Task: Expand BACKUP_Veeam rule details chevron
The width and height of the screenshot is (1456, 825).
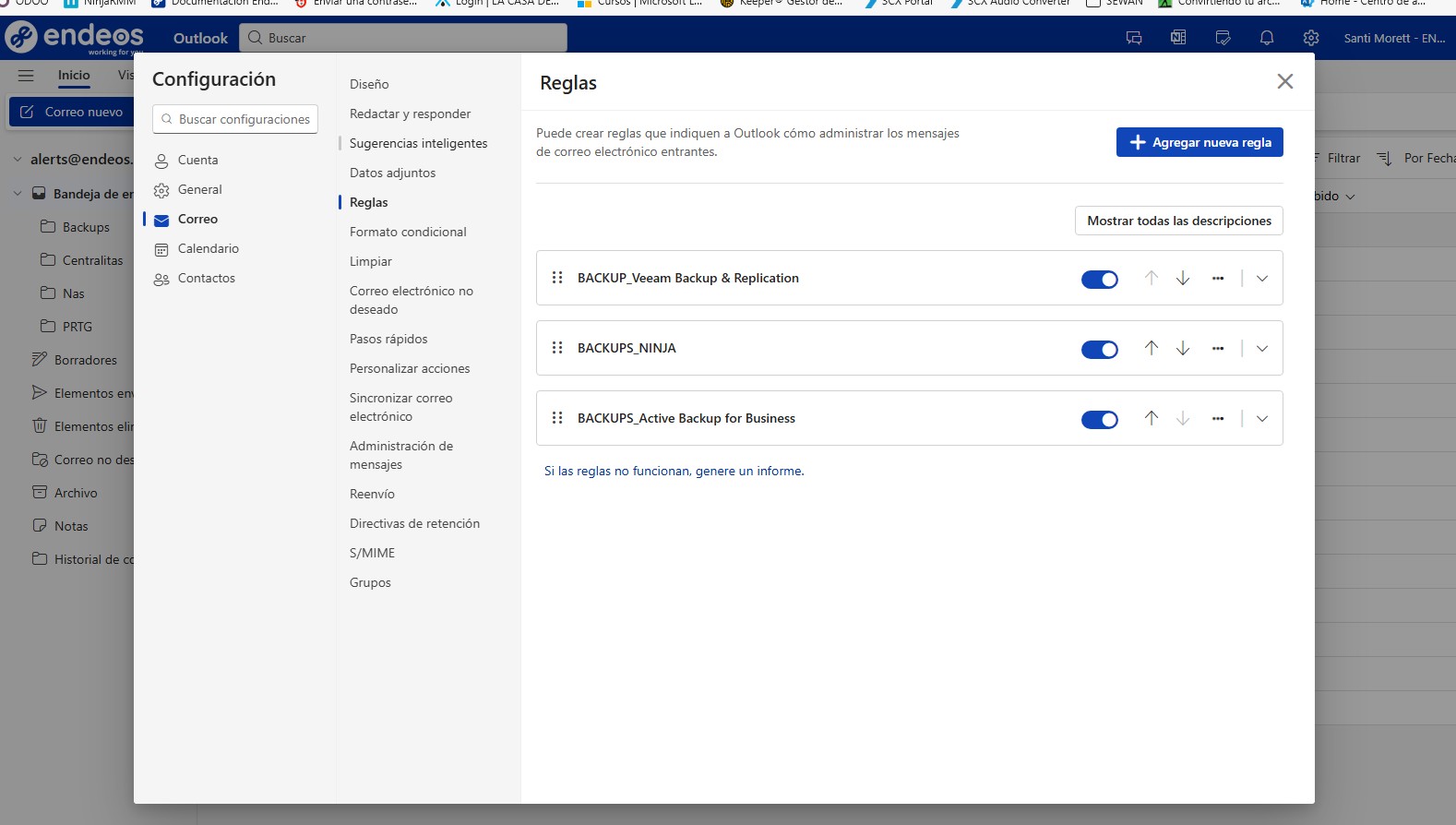Action: pos(1261,278)
